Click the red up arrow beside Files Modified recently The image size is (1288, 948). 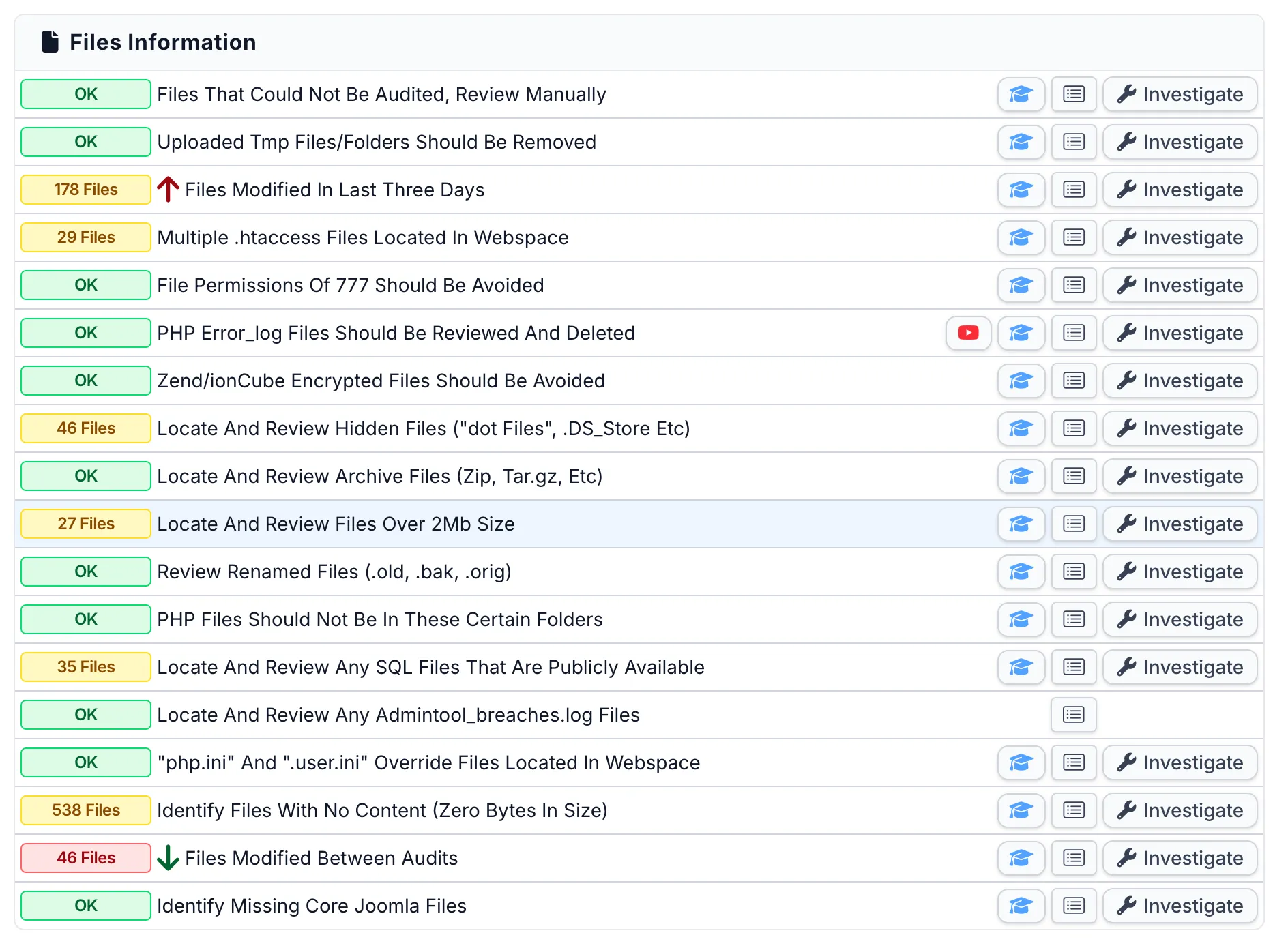click(x=167, y=189)
